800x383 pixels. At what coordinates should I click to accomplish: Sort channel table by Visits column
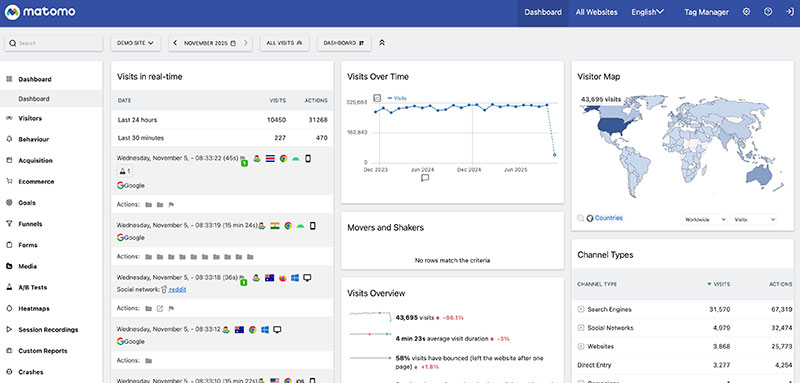[x=719, y=284]
